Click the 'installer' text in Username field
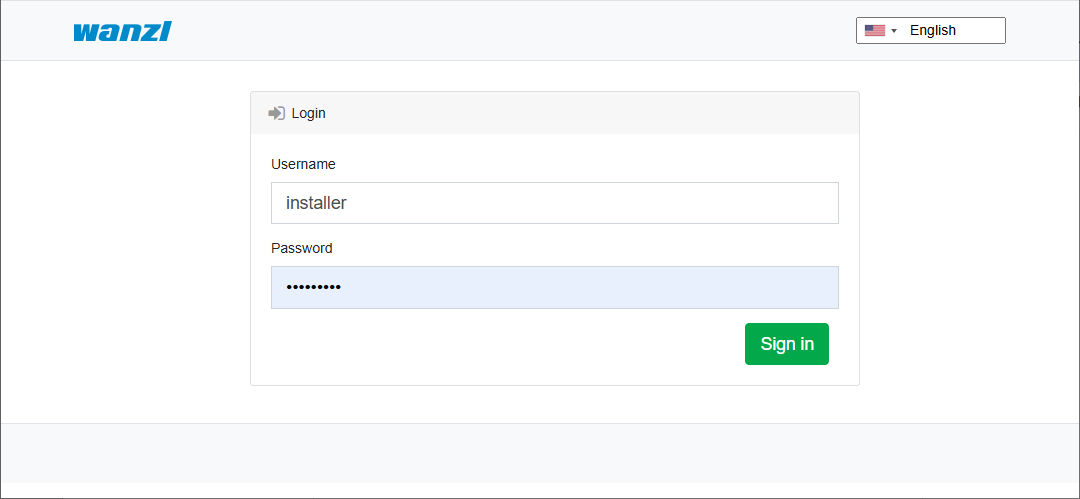The image size is (1080, 499). click(x=316, y=203)
